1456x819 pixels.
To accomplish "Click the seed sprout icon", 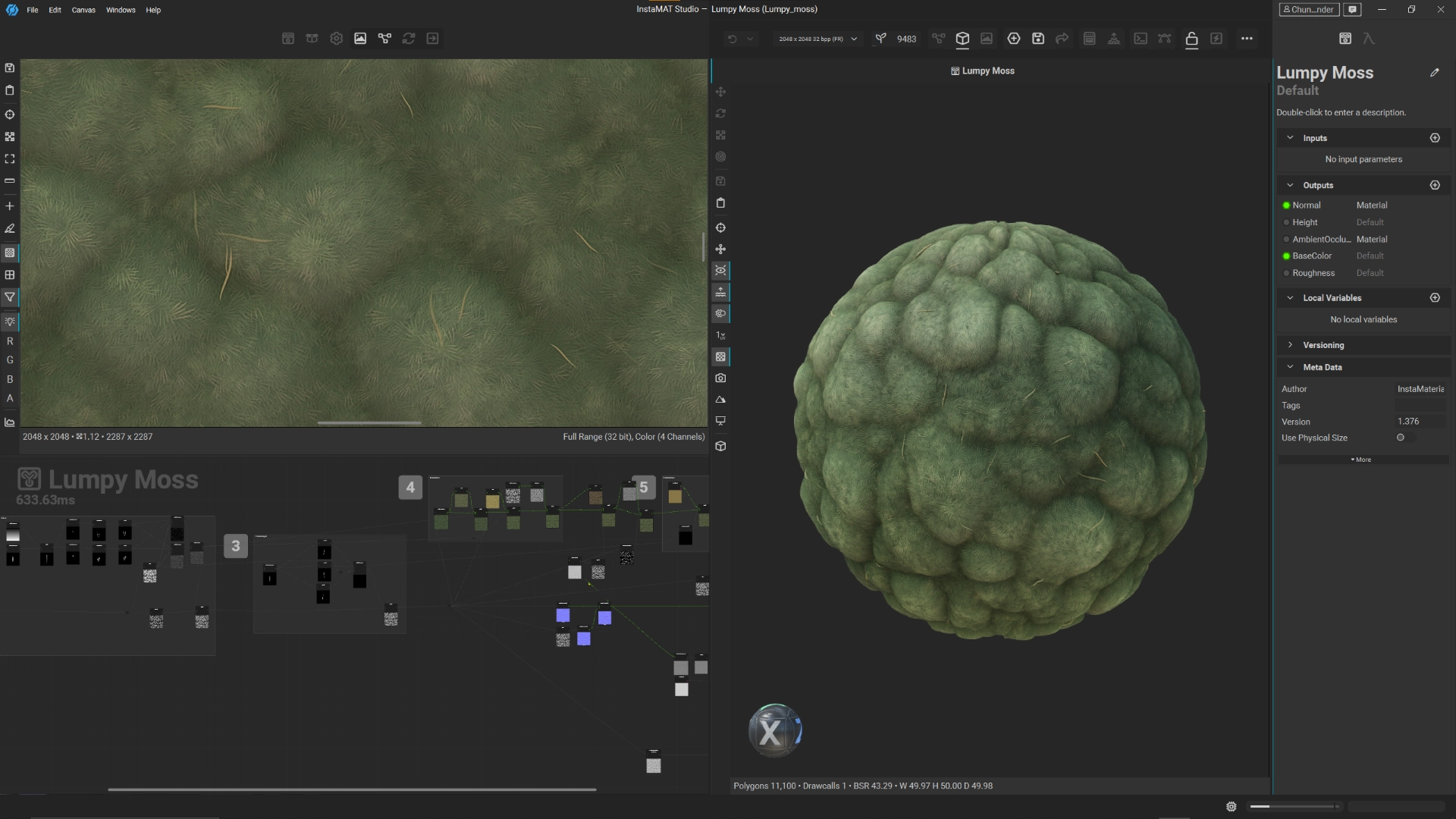I will pos(880,39).
